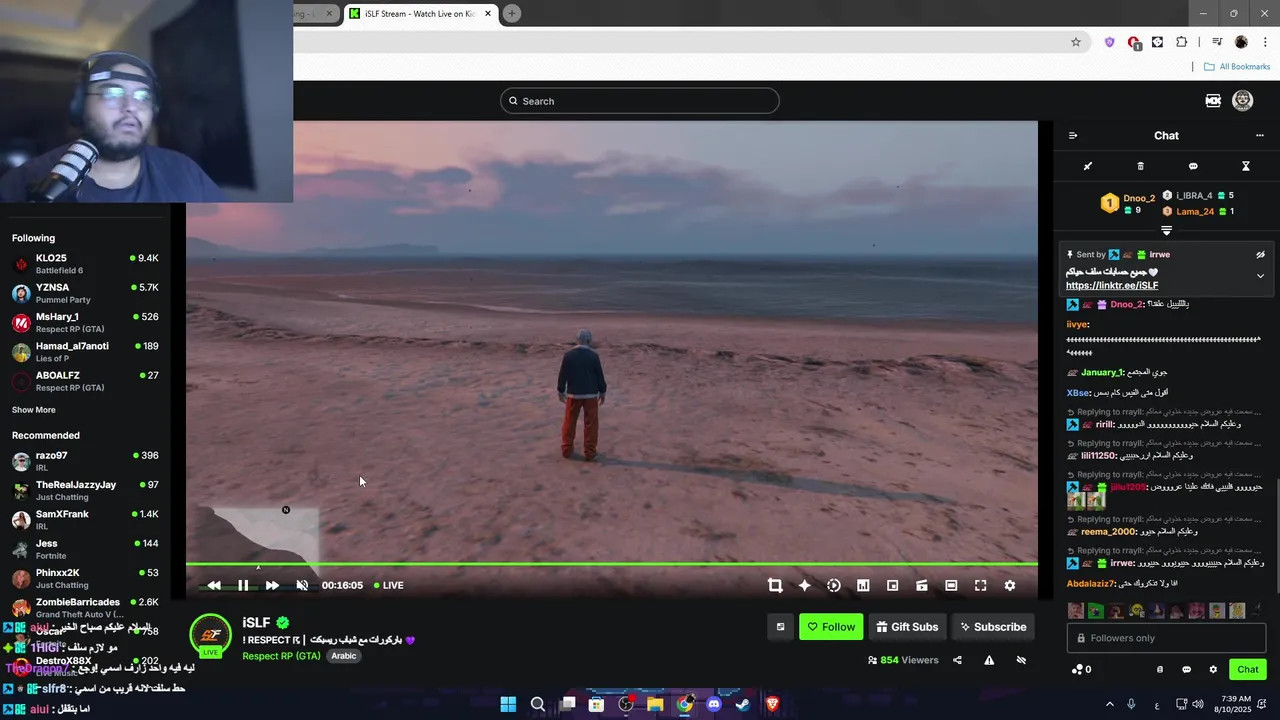Viewport: 1280px width, 720px height.
Task: Click the hourglass icon in chat toolbar
Action: [x=1246, y=166]
